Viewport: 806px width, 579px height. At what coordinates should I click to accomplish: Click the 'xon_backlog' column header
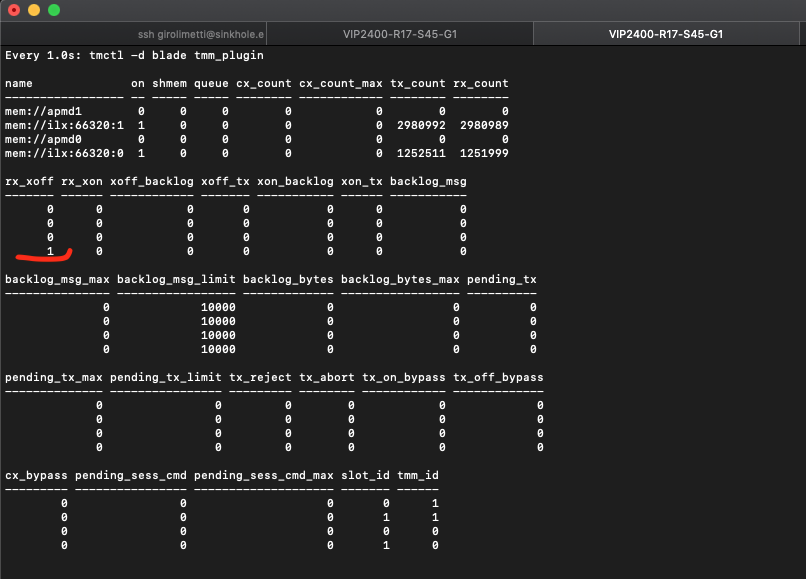click(295, 182)
